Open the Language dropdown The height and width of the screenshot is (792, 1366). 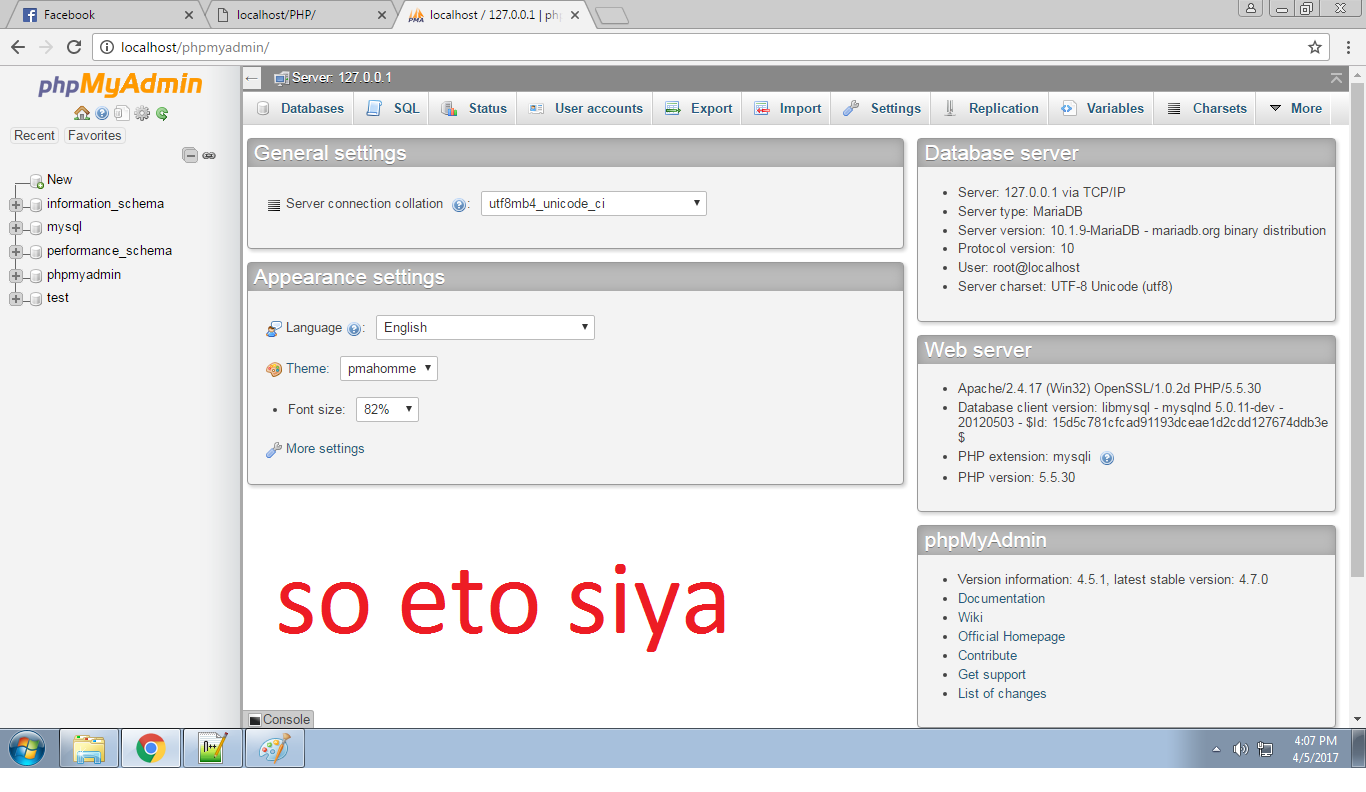(484, 327)
